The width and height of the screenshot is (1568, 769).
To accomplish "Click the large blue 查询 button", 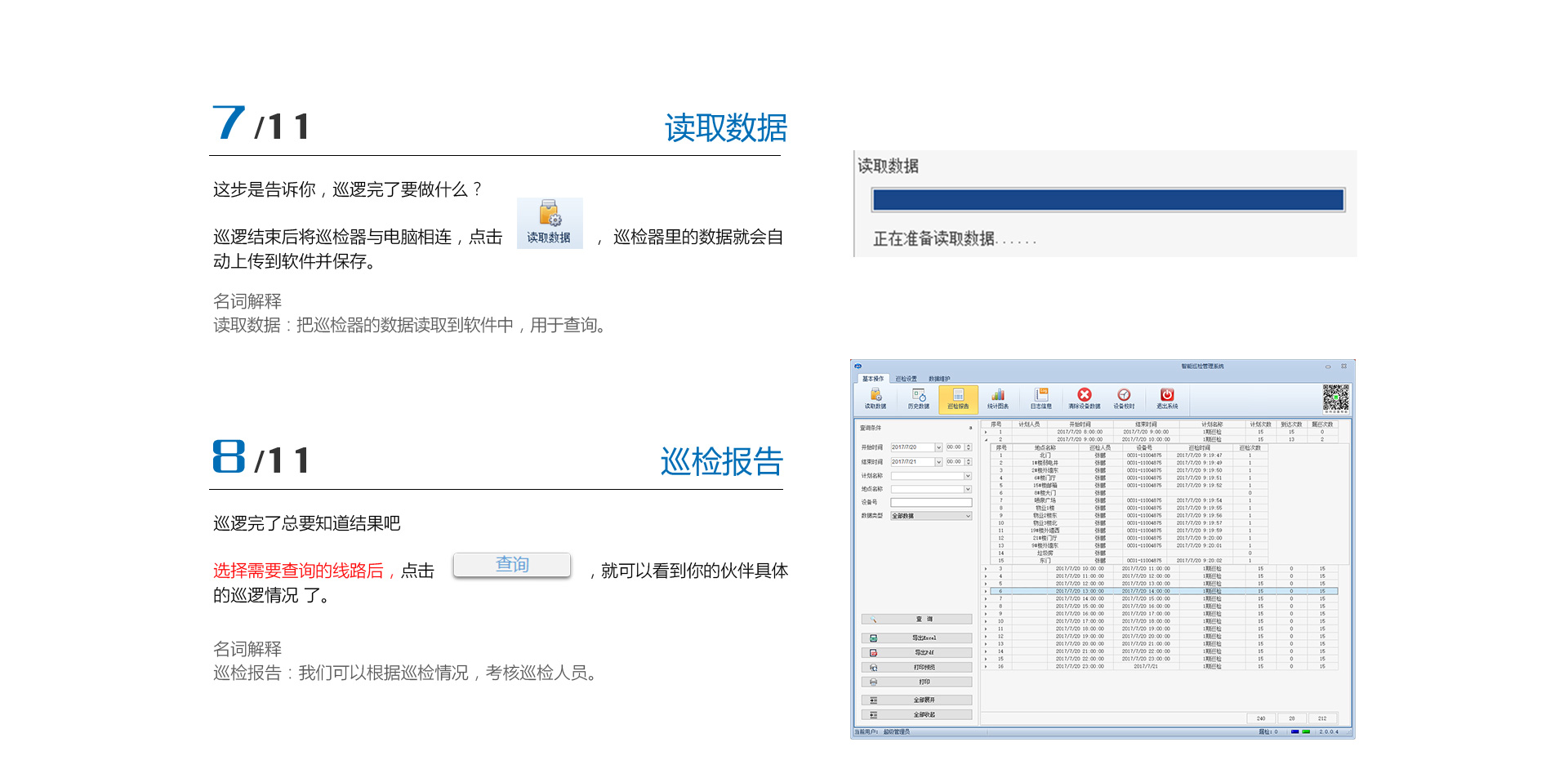I will pyautogui.click(x=512, y=565).
